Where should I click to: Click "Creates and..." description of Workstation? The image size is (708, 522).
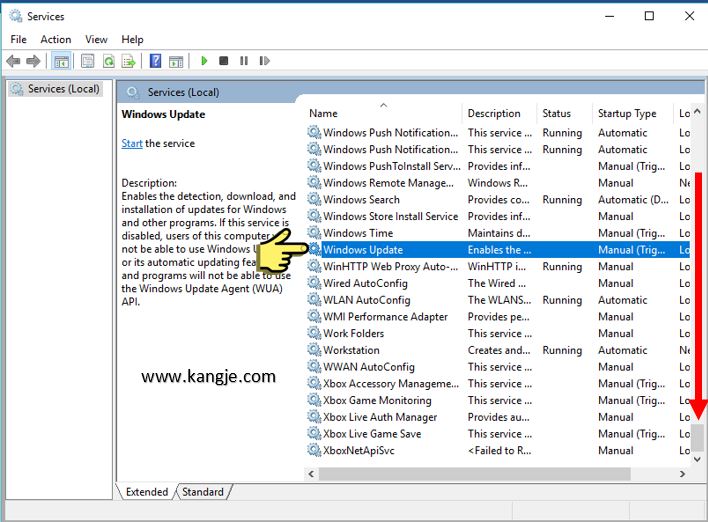(499, 350)
